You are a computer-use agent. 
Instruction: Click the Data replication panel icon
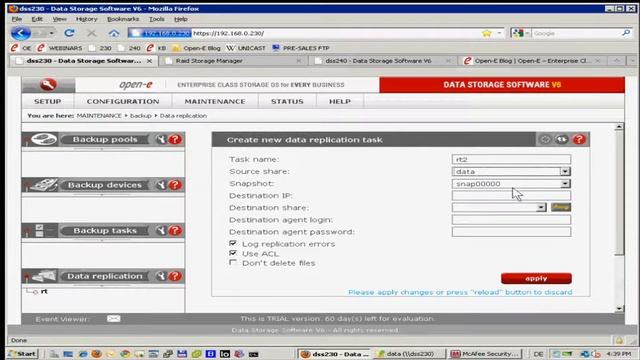point(44,276)
